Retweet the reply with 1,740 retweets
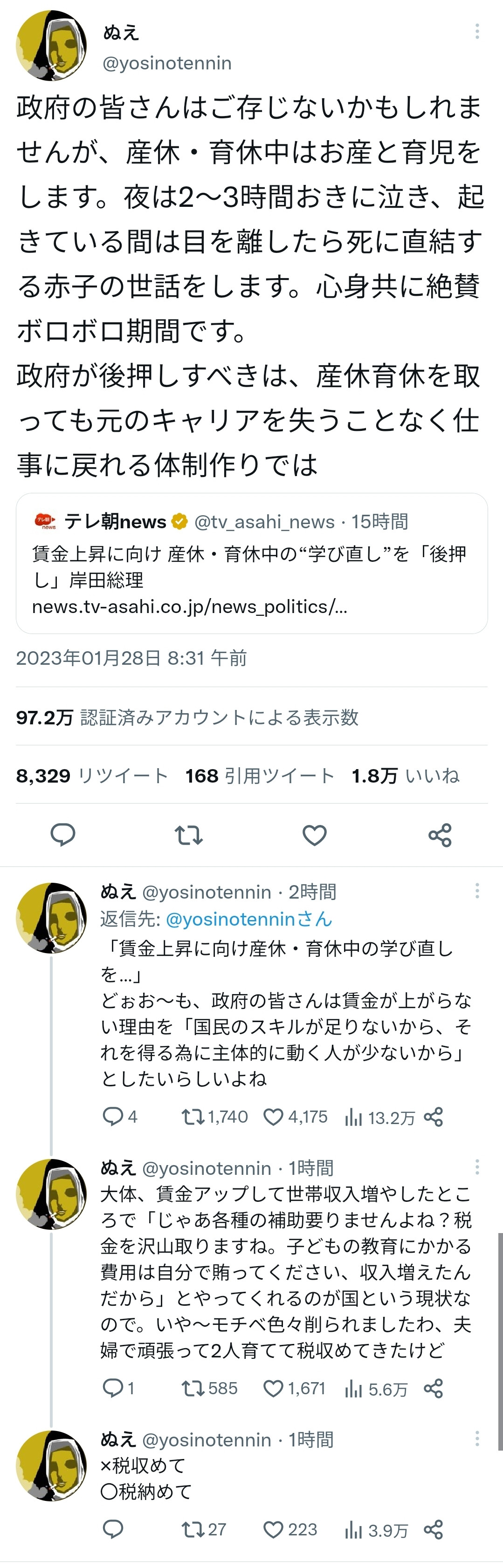The height and width of the screenshot is (1568, 503). coord(215,1117)
